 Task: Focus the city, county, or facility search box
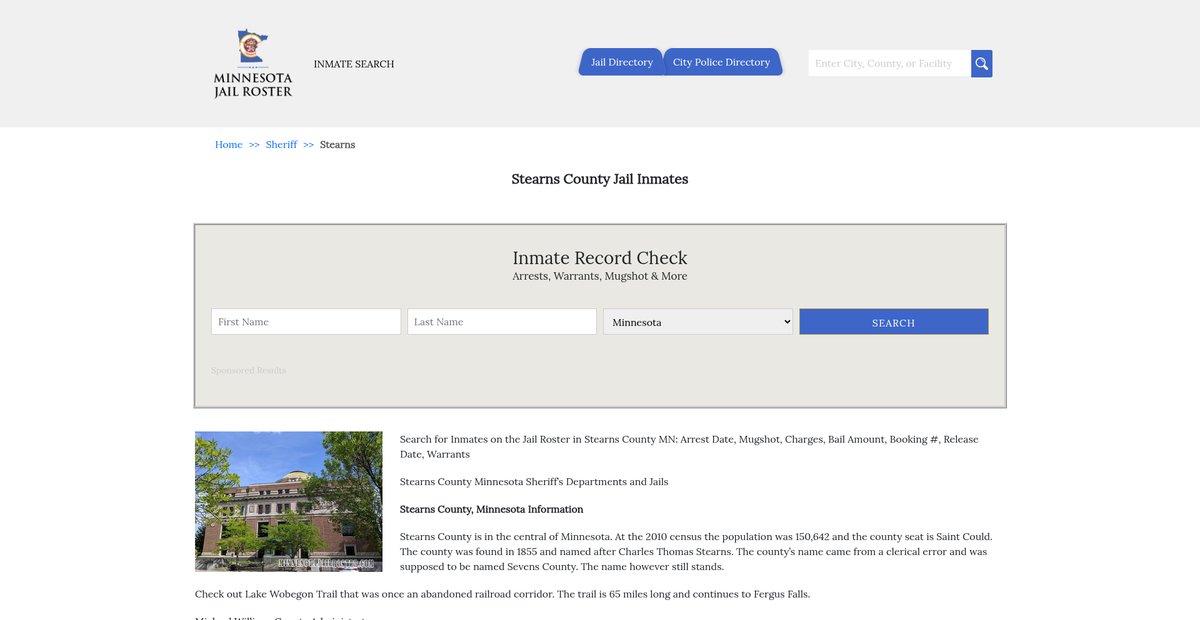pos(889,64)
